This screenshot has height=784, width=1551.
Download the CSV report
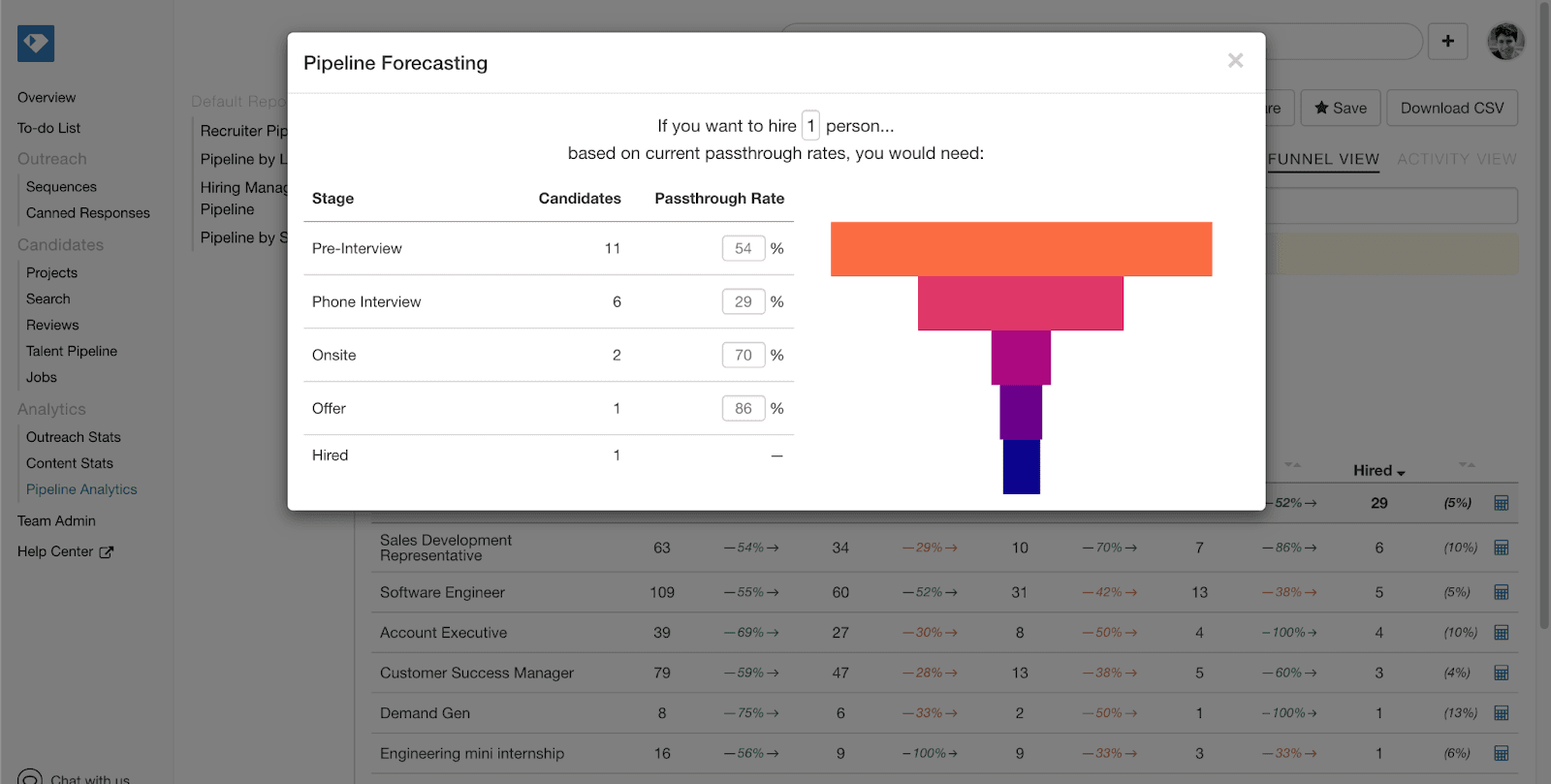click(x=1452, y=109)
